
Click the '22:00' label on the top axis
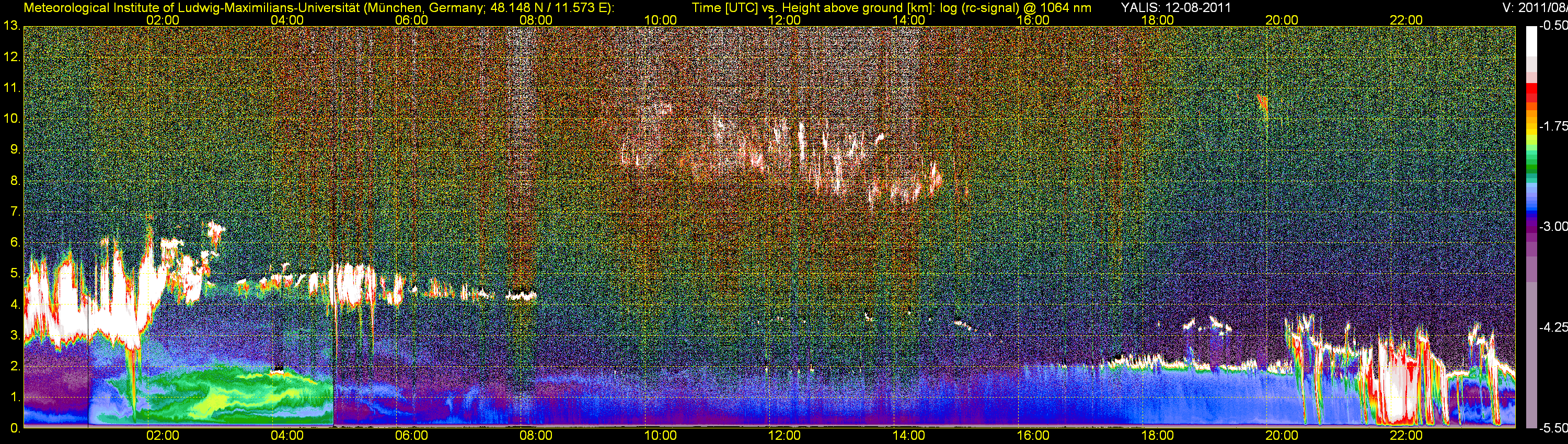tap(1406, 20)
